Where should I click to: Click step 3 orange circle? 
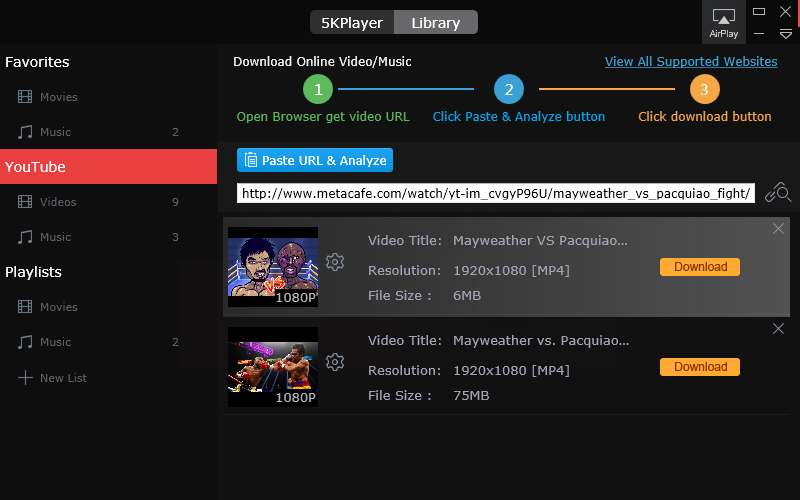click(705, 89)
